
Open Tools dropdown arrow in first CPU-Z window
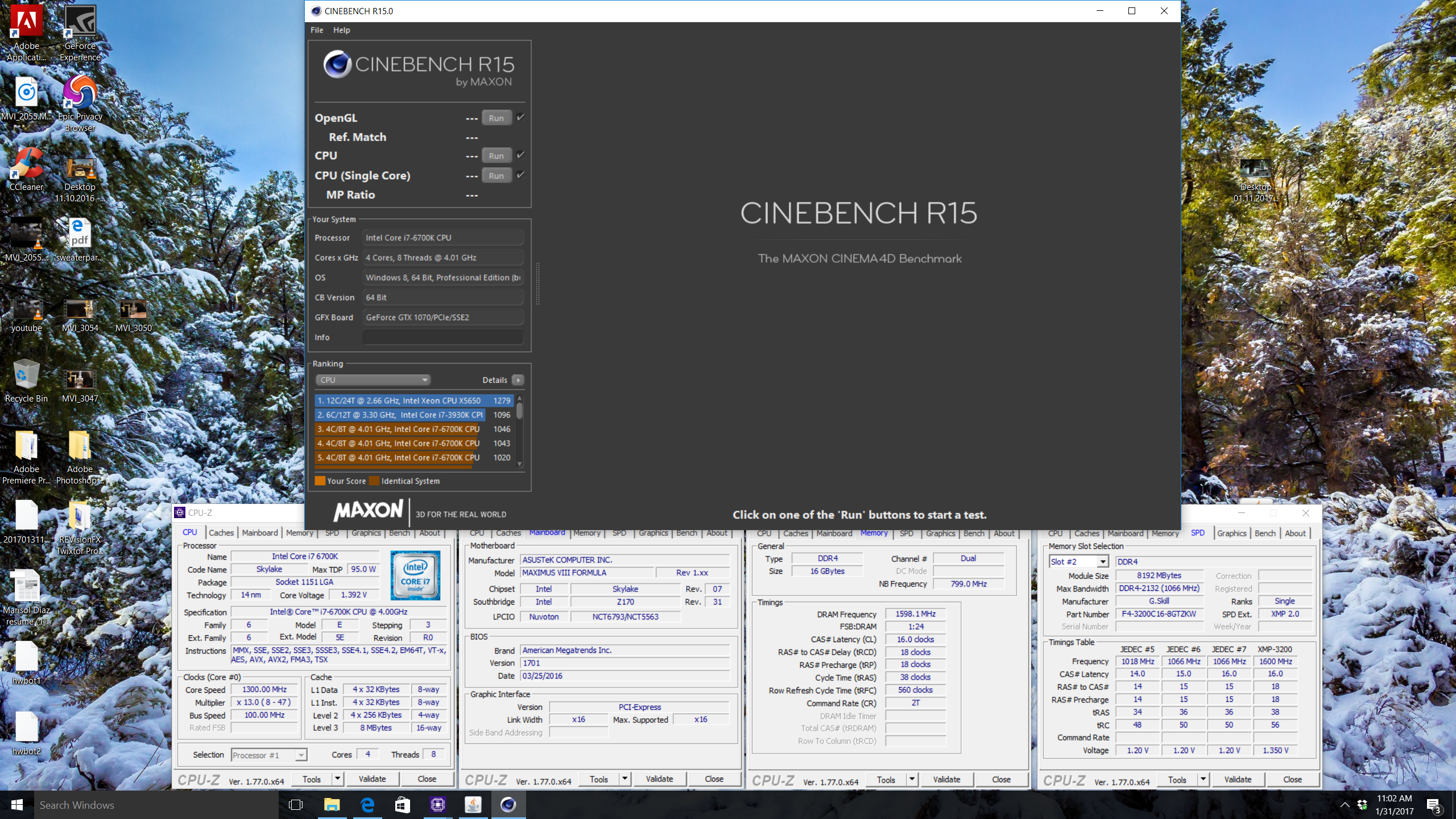338,779
